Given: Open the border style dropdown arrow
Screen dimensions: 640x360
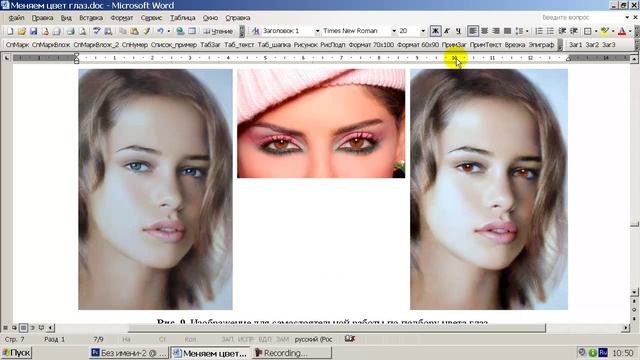Looking at the screenshot, I should point(596,31).
